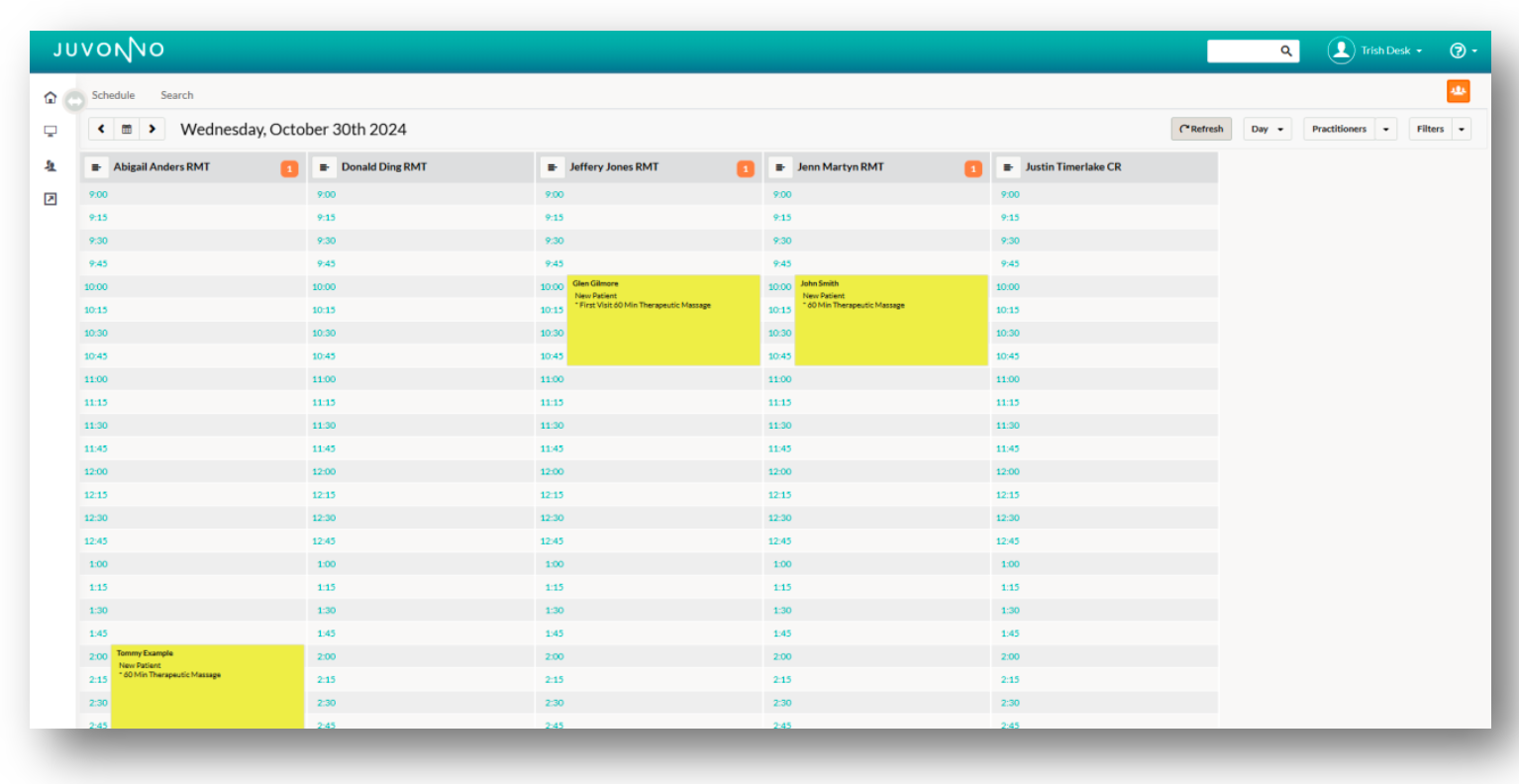The width and height of the screenshot is (1519, 784).
Task: Click the external link arrow sidebar icon
Action: coord(51,199)
